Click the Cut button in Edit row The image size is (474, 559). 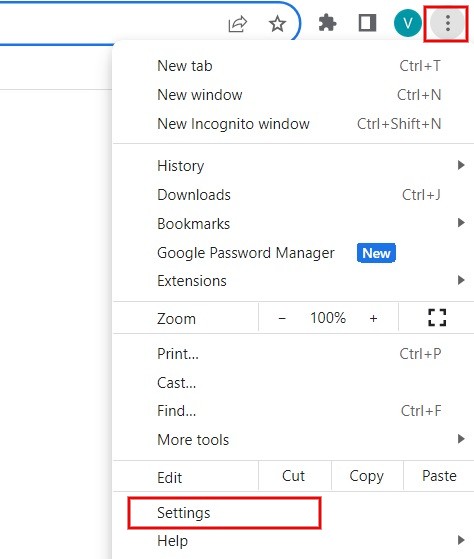coord(294,476)
